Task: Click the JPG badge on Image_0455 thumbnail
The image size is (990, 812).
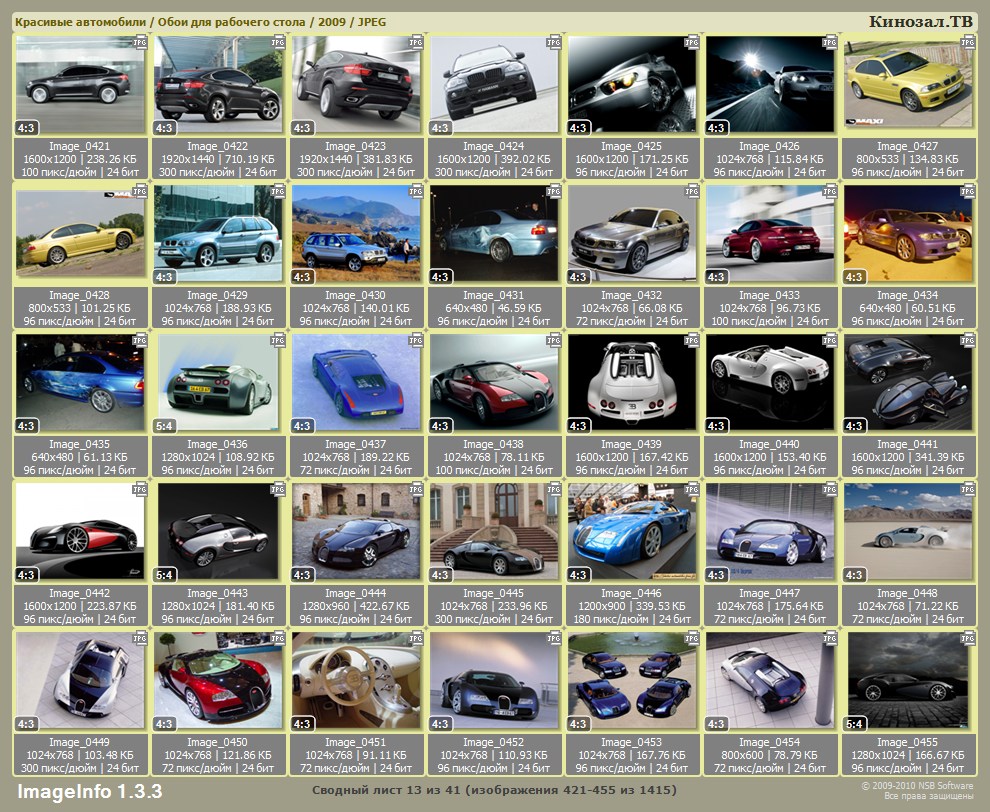Action: (x=967, y=638)
